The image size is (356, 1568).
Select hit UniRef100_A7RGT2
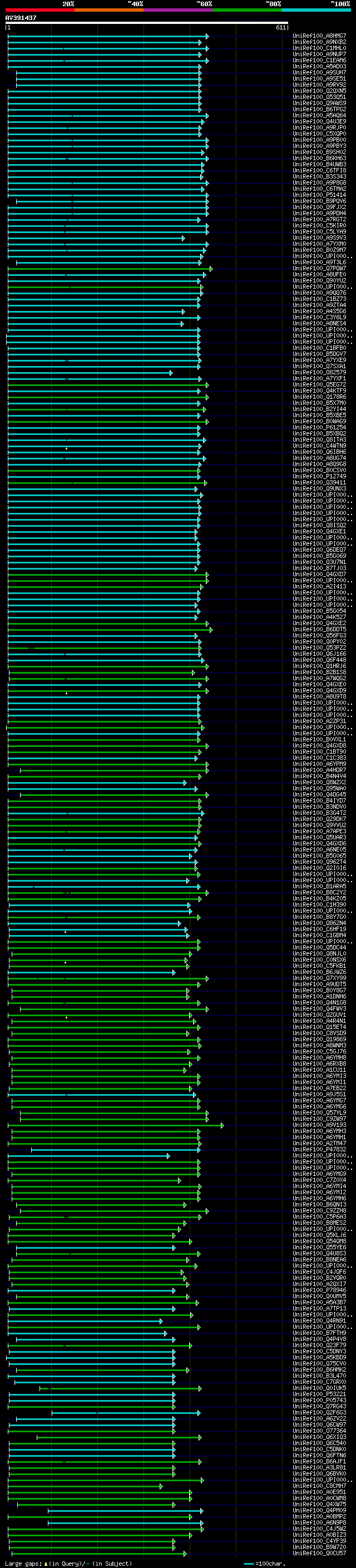click(x=319, y=219)
